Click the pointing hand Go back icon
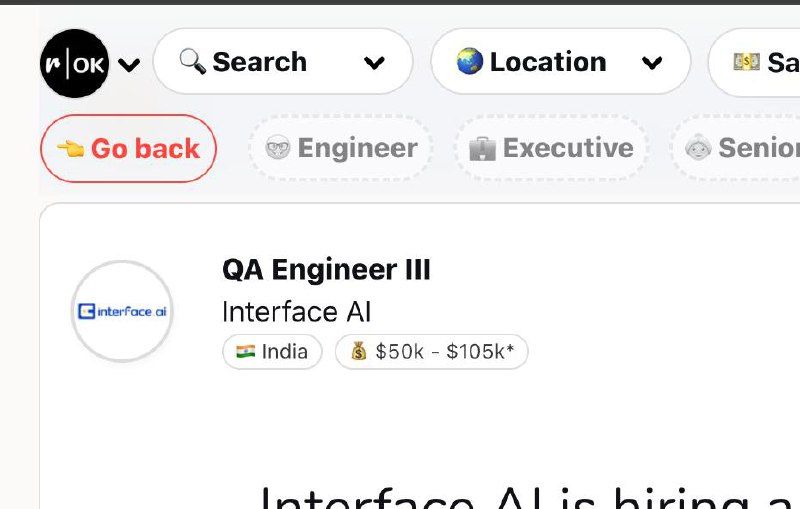The image size is (800, 509). (x=70, y=149)
